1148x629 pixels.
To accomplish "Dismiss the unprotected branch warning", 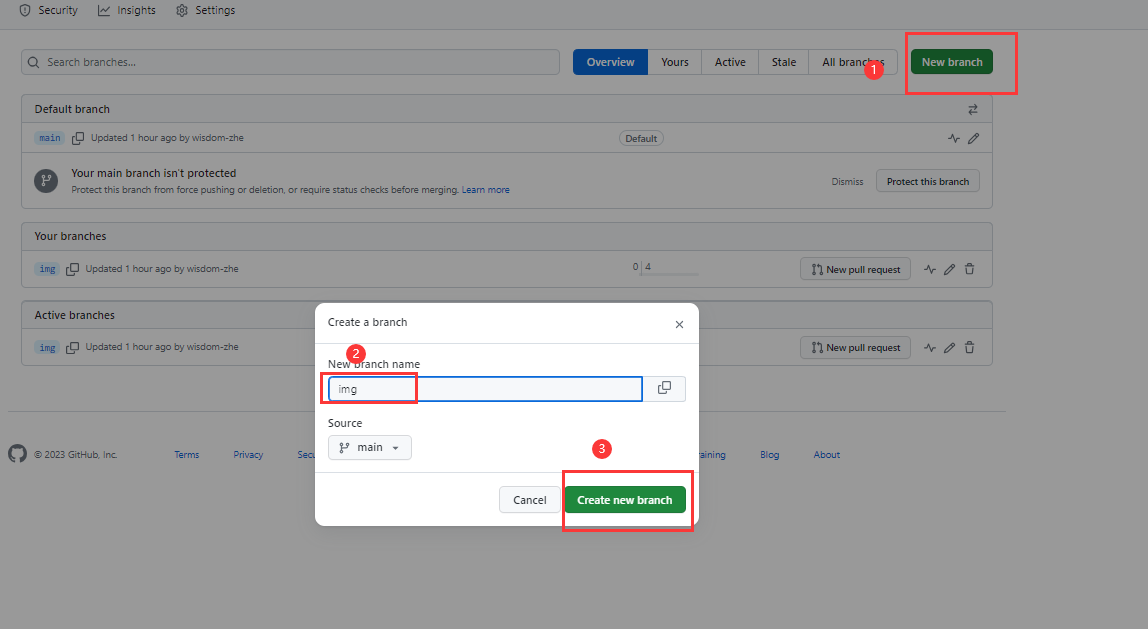I will point(847,181).
